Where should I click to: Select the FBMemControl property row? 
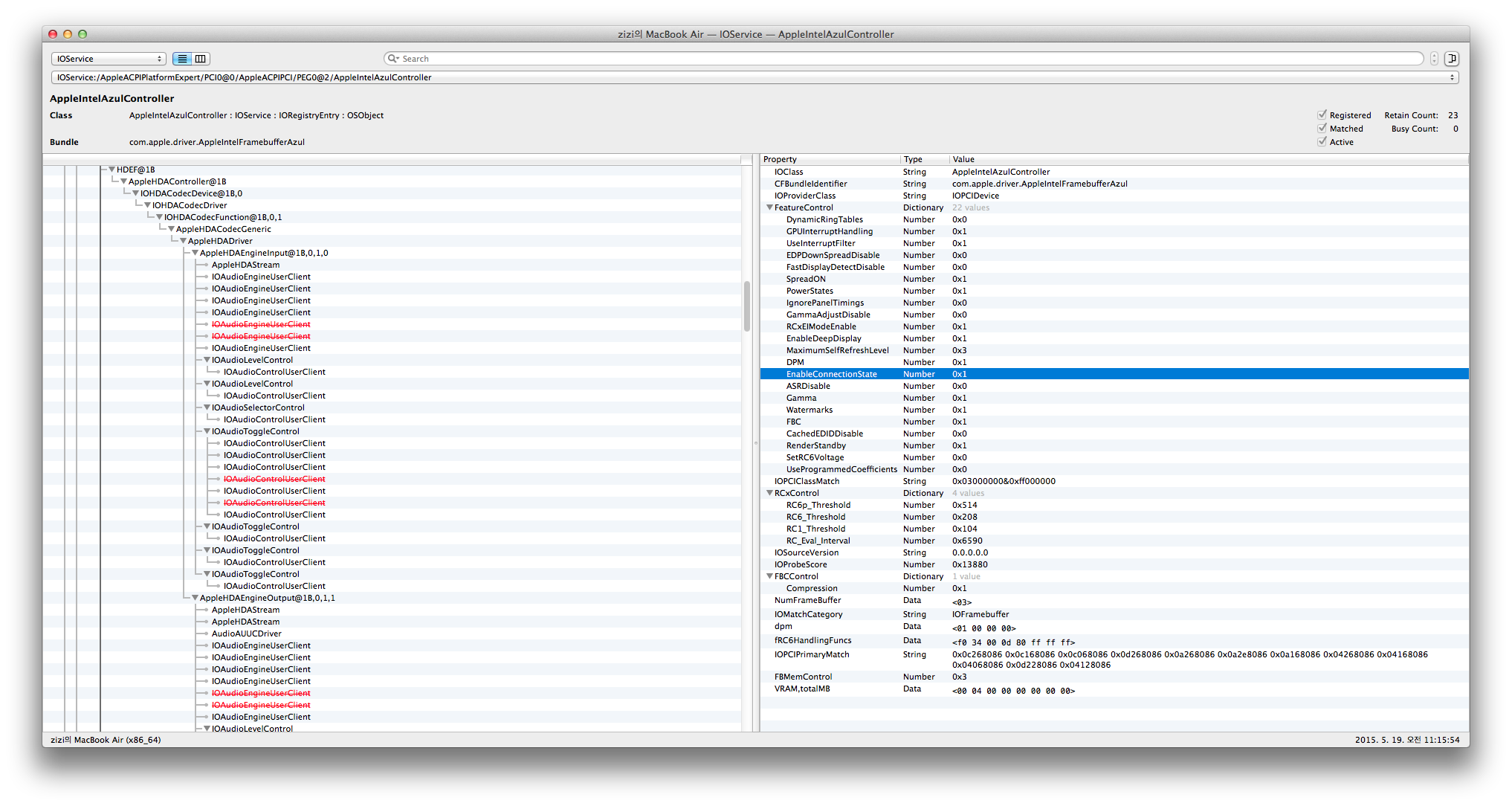pos(1114,677)
